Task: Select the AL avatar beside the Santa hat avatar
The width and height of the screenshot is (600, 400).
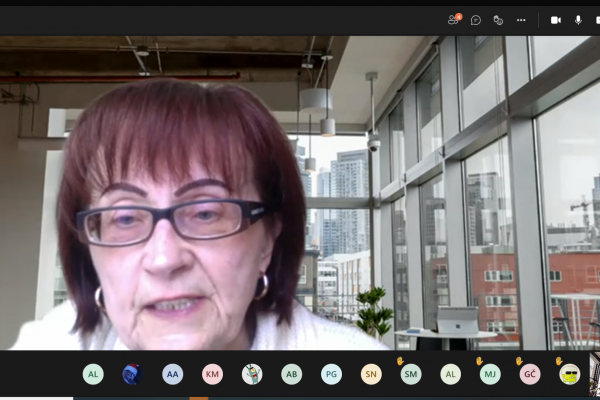Action: click(93, 374)
